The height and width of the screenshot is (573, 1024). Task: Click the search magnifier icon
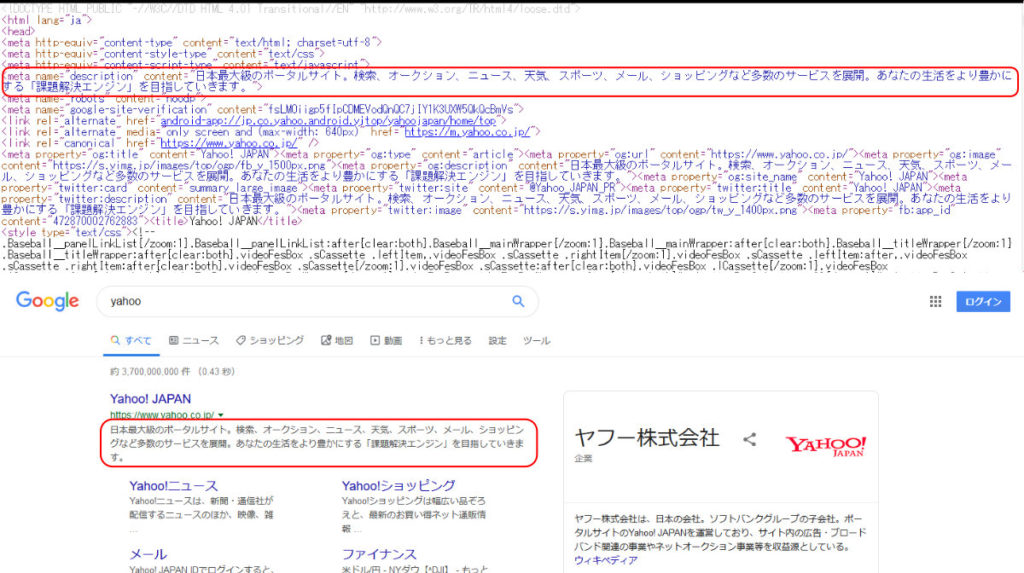[x=518, y=301]
